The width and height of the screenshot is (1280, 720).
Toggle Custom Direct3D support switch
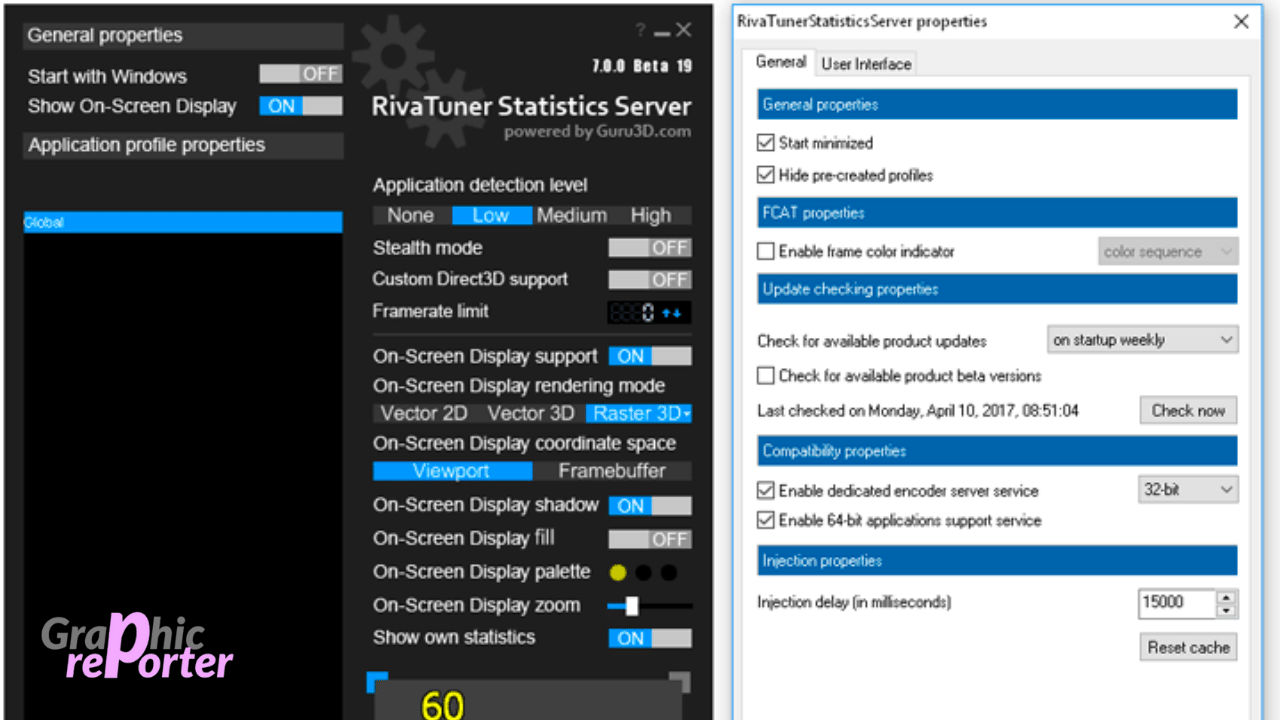coord(650,279)
